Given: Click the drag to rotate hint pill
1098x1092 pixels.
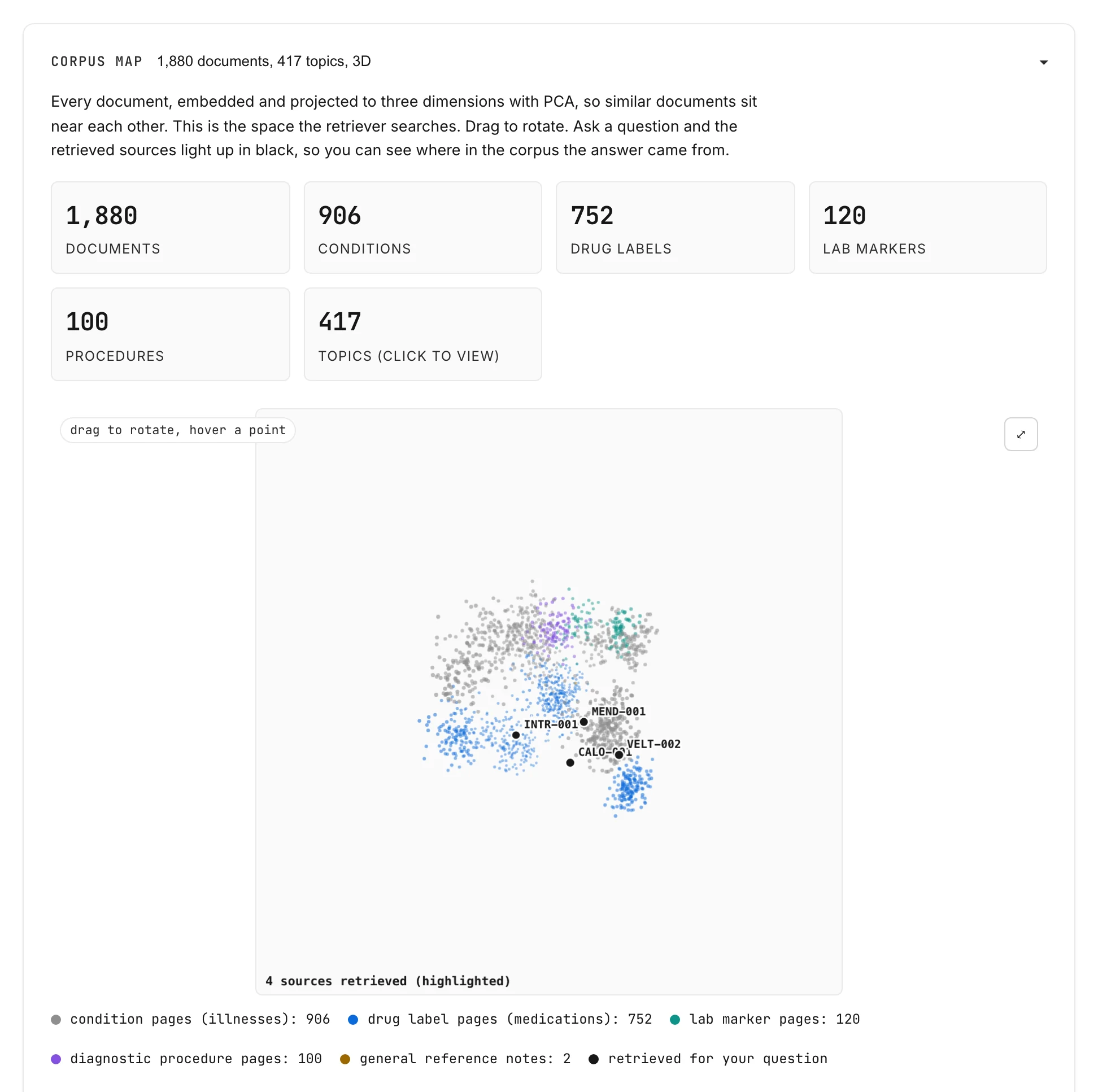Looking at the screenshot, I should point(178,430).
